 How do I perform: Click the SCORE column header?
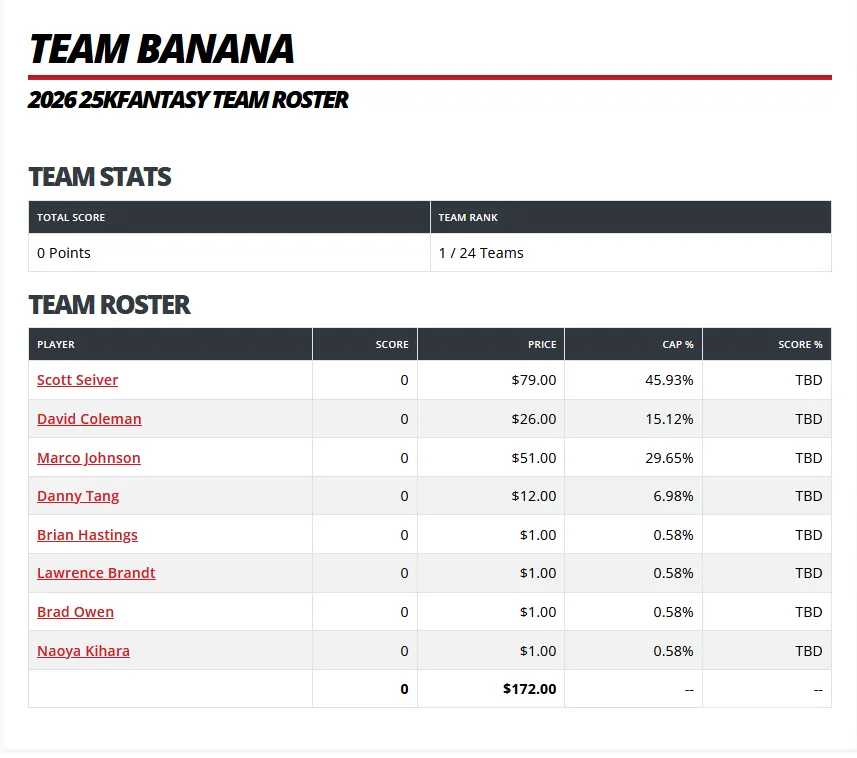365,344
